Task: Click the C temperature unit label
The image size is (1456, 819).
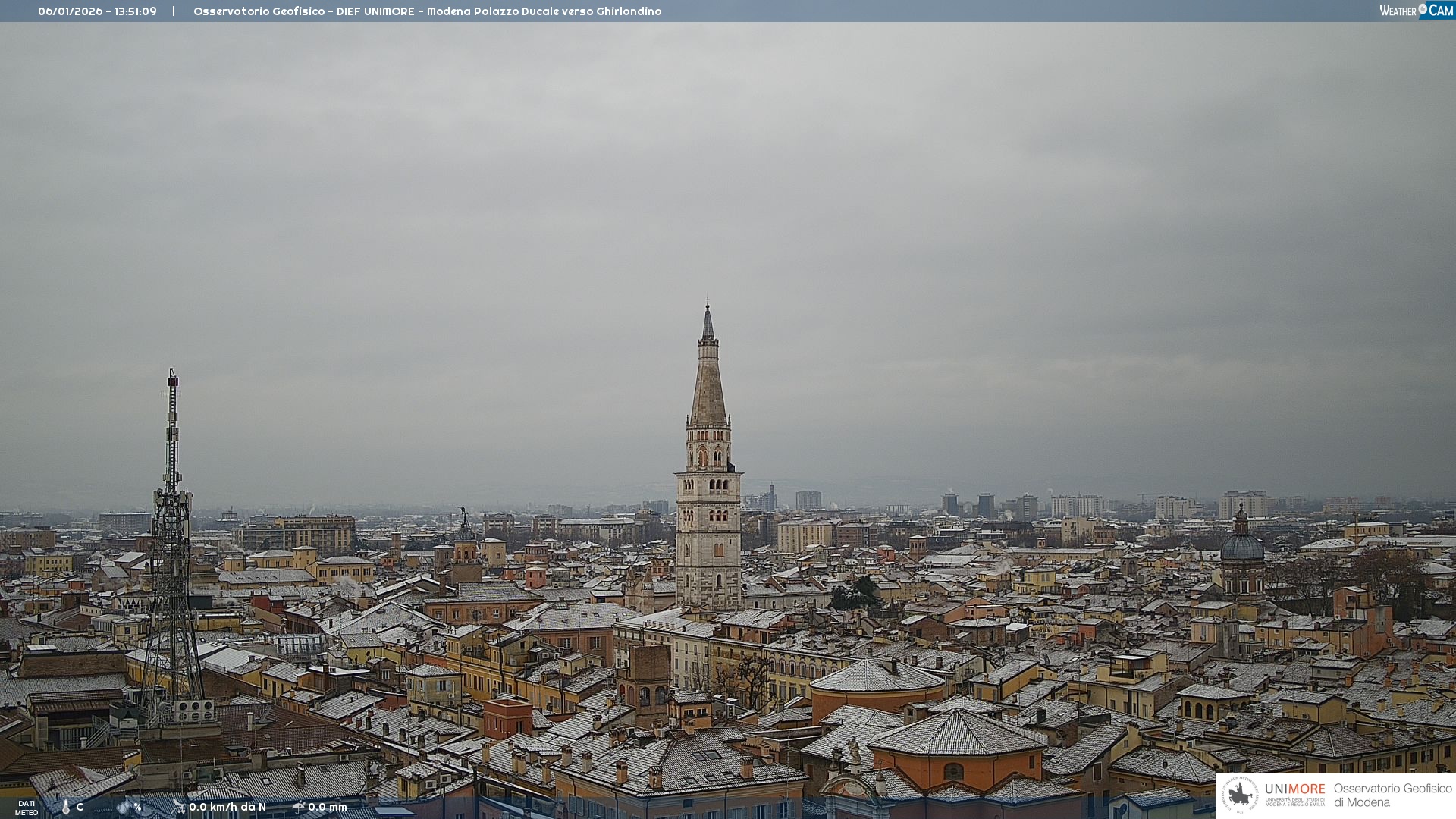Action: click(80, 807)
